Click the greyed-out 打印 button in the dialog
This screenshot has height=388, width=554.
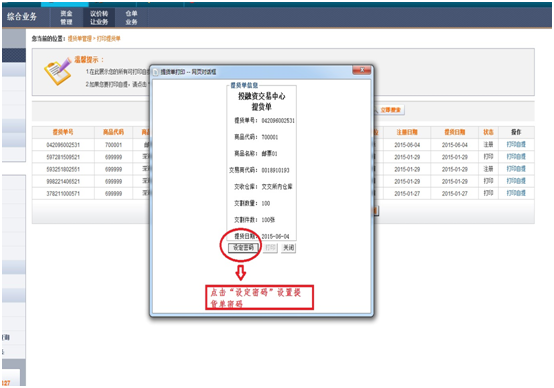coord(270,248)
